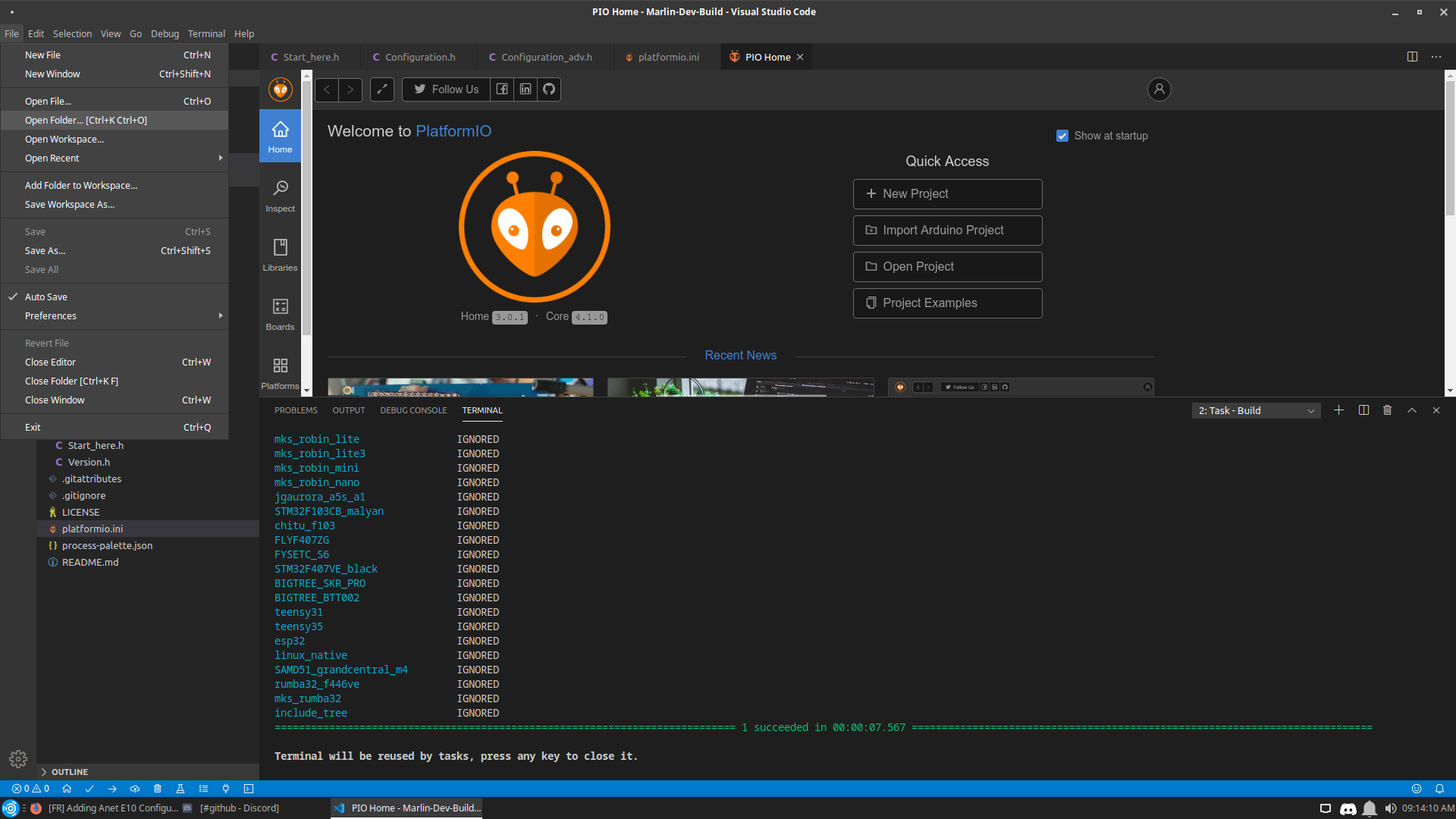1456x819 pixels.
Task: Click the New Project button
Action: 947,194
